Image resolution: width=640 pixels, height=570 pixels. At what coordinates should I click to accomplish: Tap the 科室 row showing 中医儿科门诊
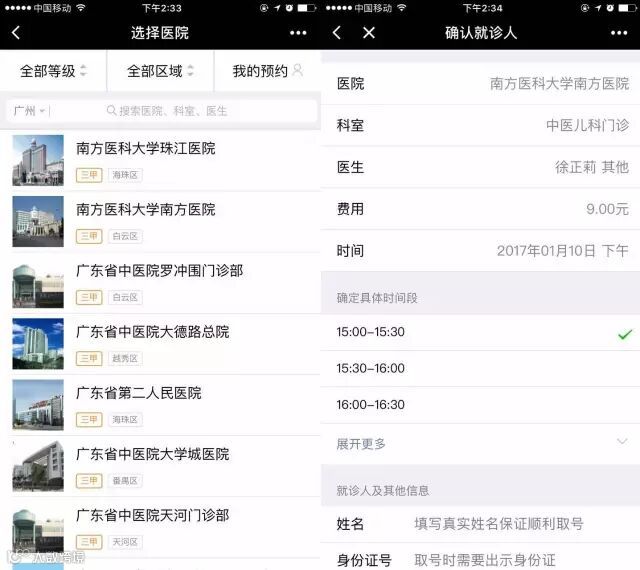pos(480,125)
